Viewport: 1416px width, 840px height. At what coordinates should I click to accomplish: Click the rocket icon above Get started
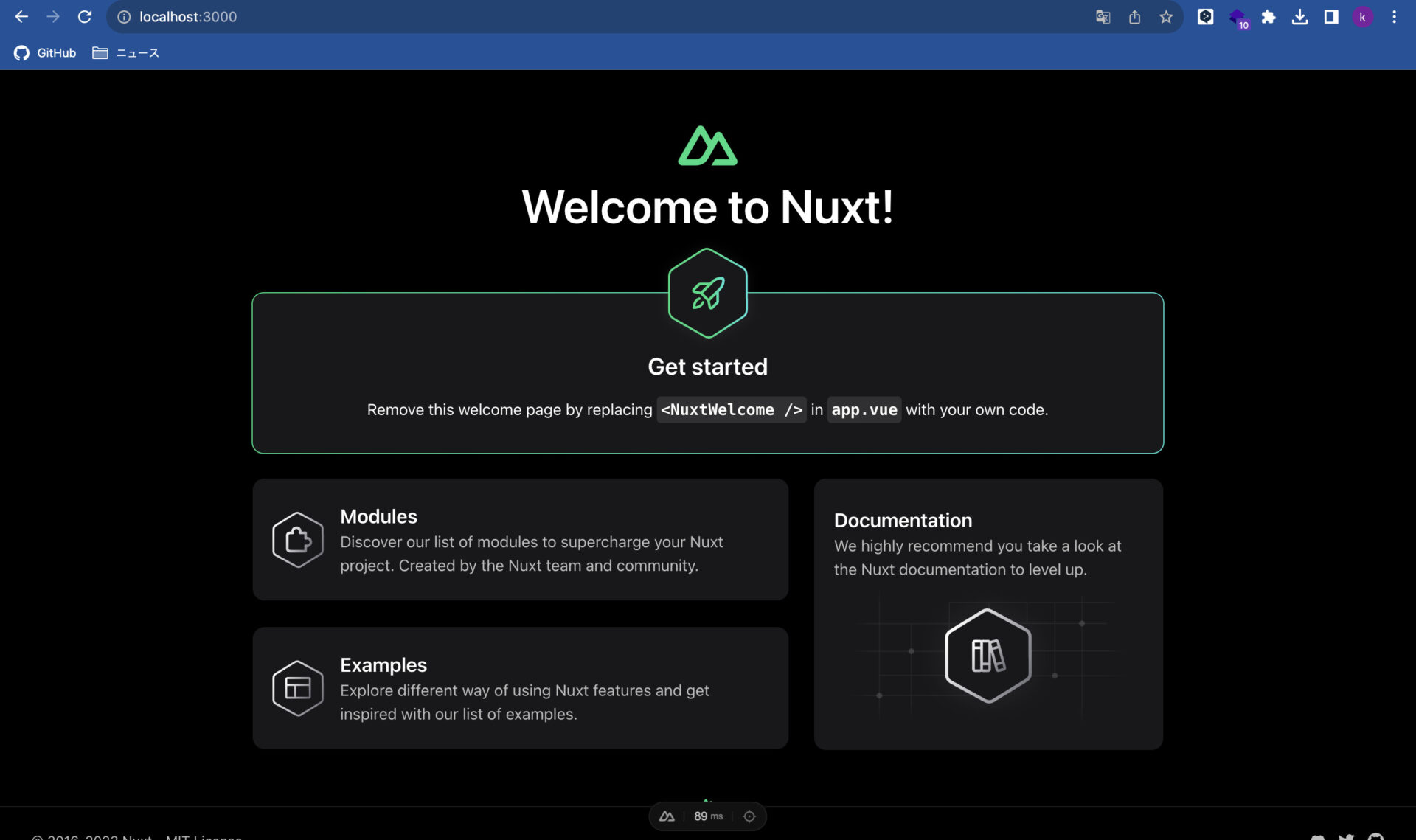(x=707, y=292)
